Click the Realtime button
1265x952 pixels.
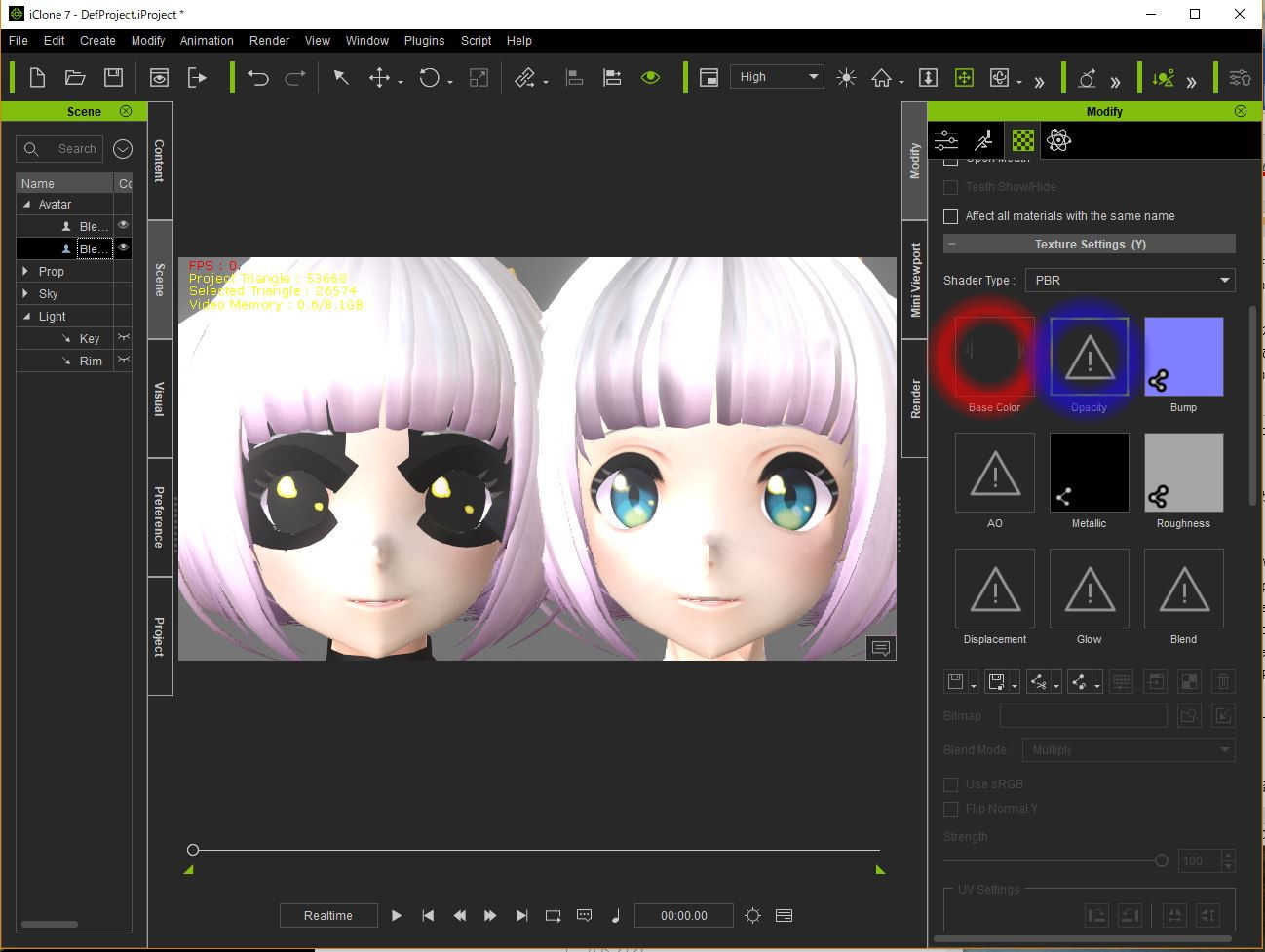(x=328, y=916)
